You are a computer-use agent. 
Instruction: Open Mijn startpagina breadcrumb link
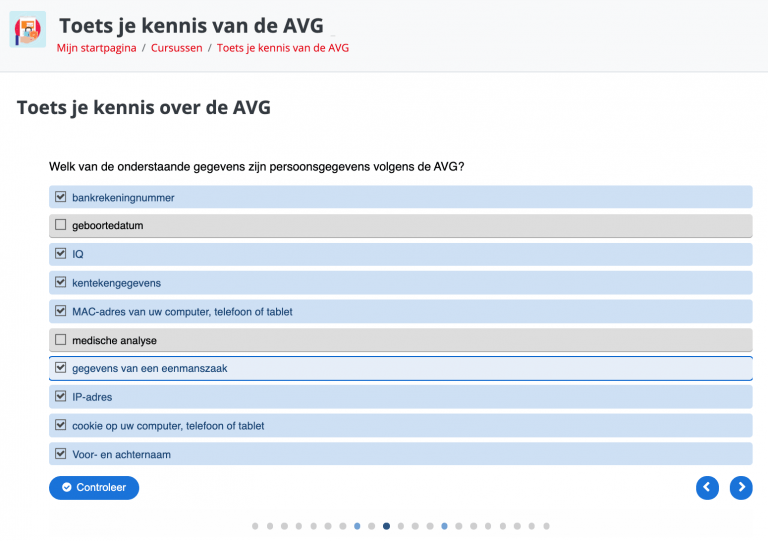[x=96, y=48]
